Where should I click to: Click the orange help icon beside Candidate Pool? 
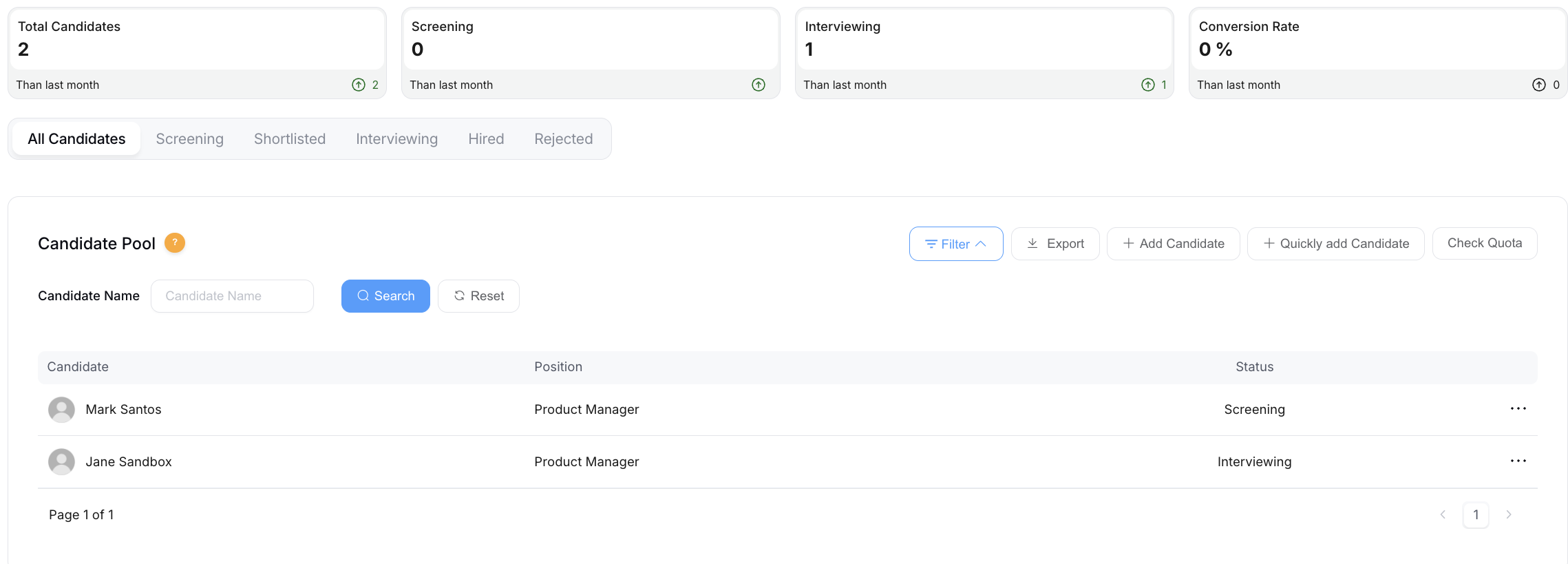pos(175,243)
